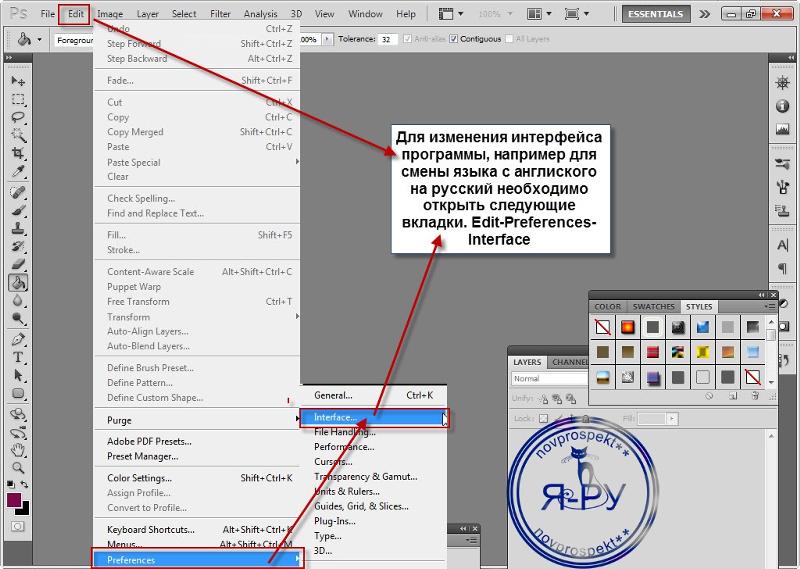
Task: Swap foreground and background colors
Action: (x=24, y=484)
